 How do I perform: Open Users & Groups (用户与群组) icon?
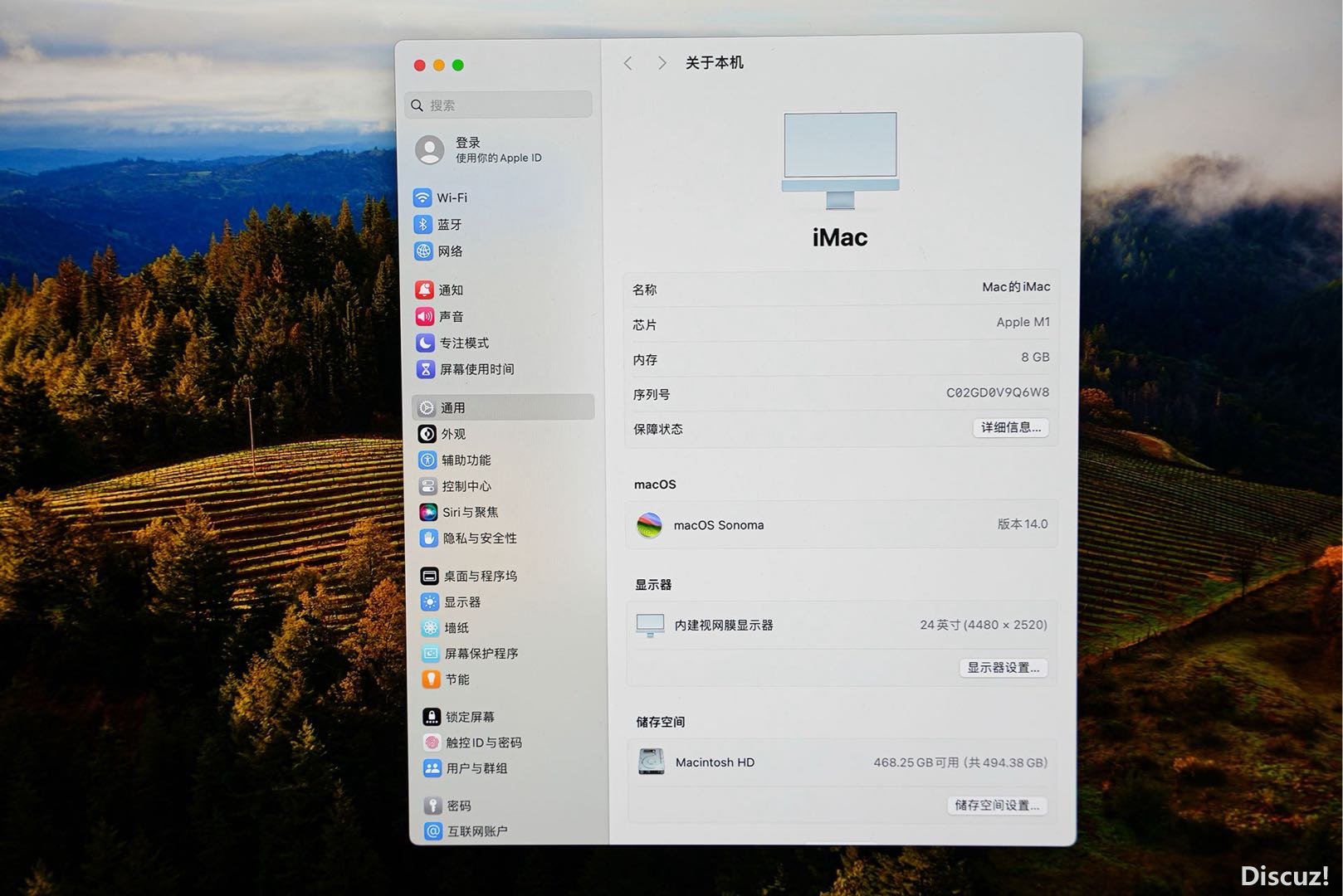432,767
